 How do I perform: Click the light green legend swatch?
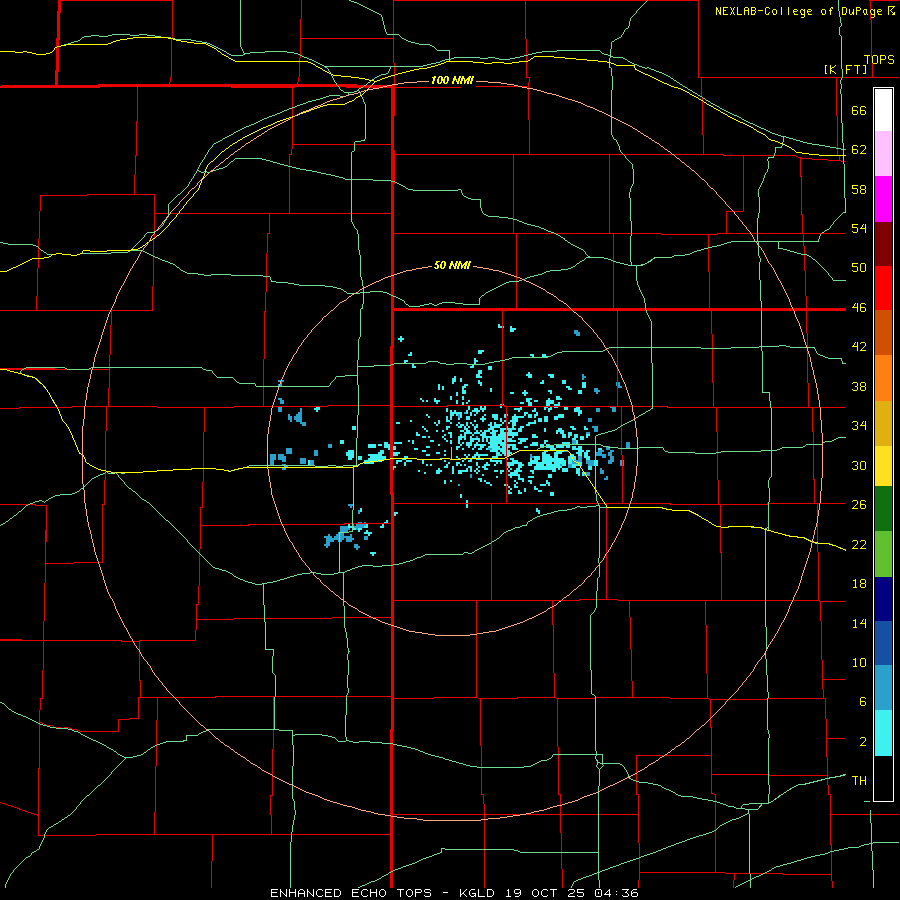click(883, 554)
